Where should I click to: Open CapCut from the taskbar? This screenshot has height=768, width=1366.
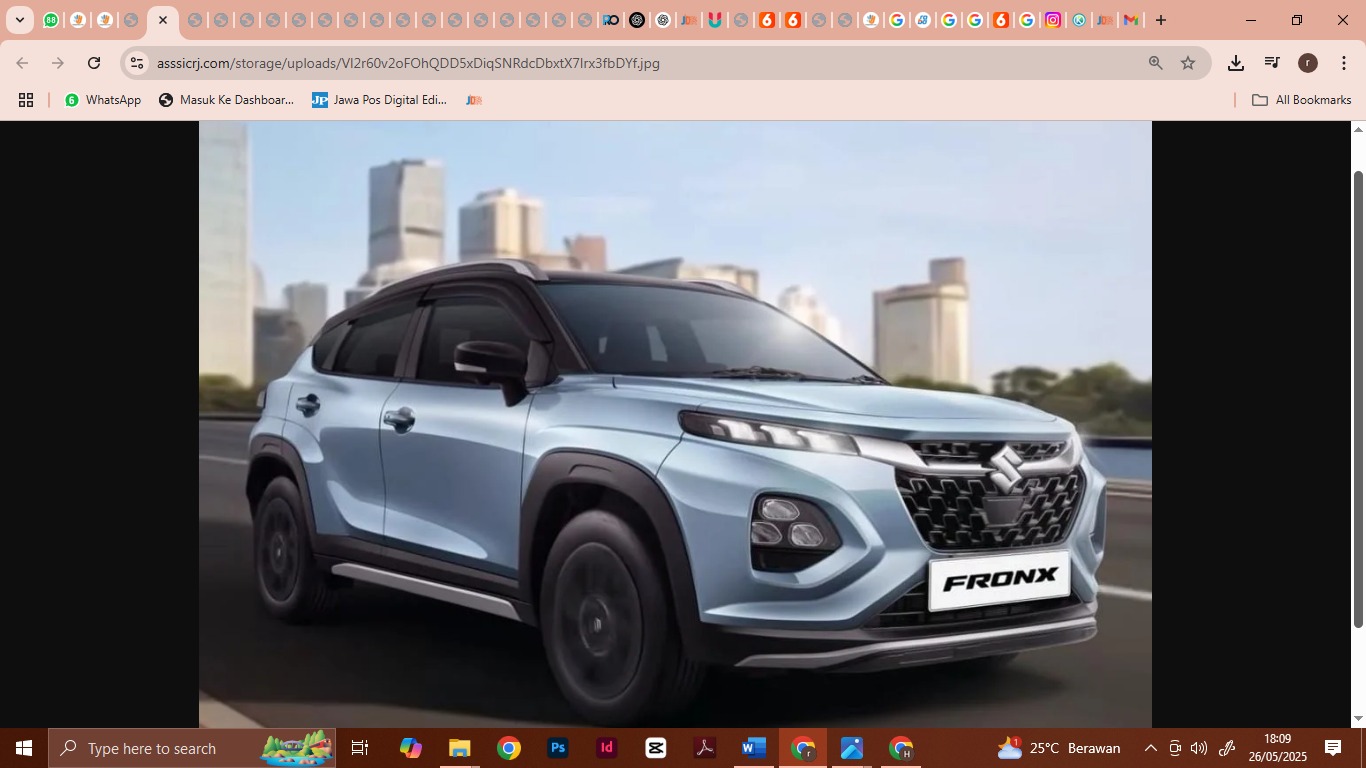(656, 748)
